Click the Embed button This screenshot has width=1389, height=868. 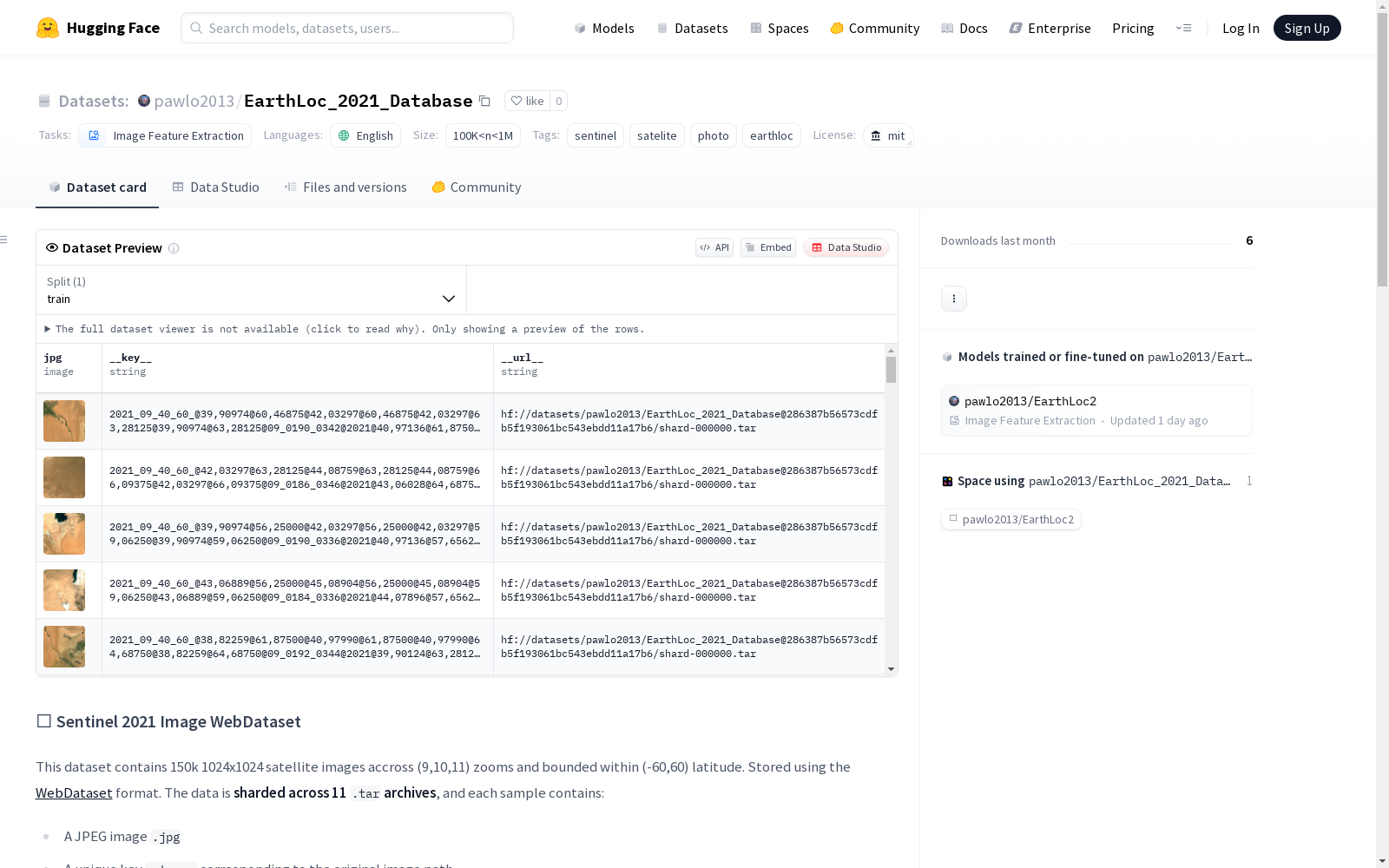tap(768, 247)
